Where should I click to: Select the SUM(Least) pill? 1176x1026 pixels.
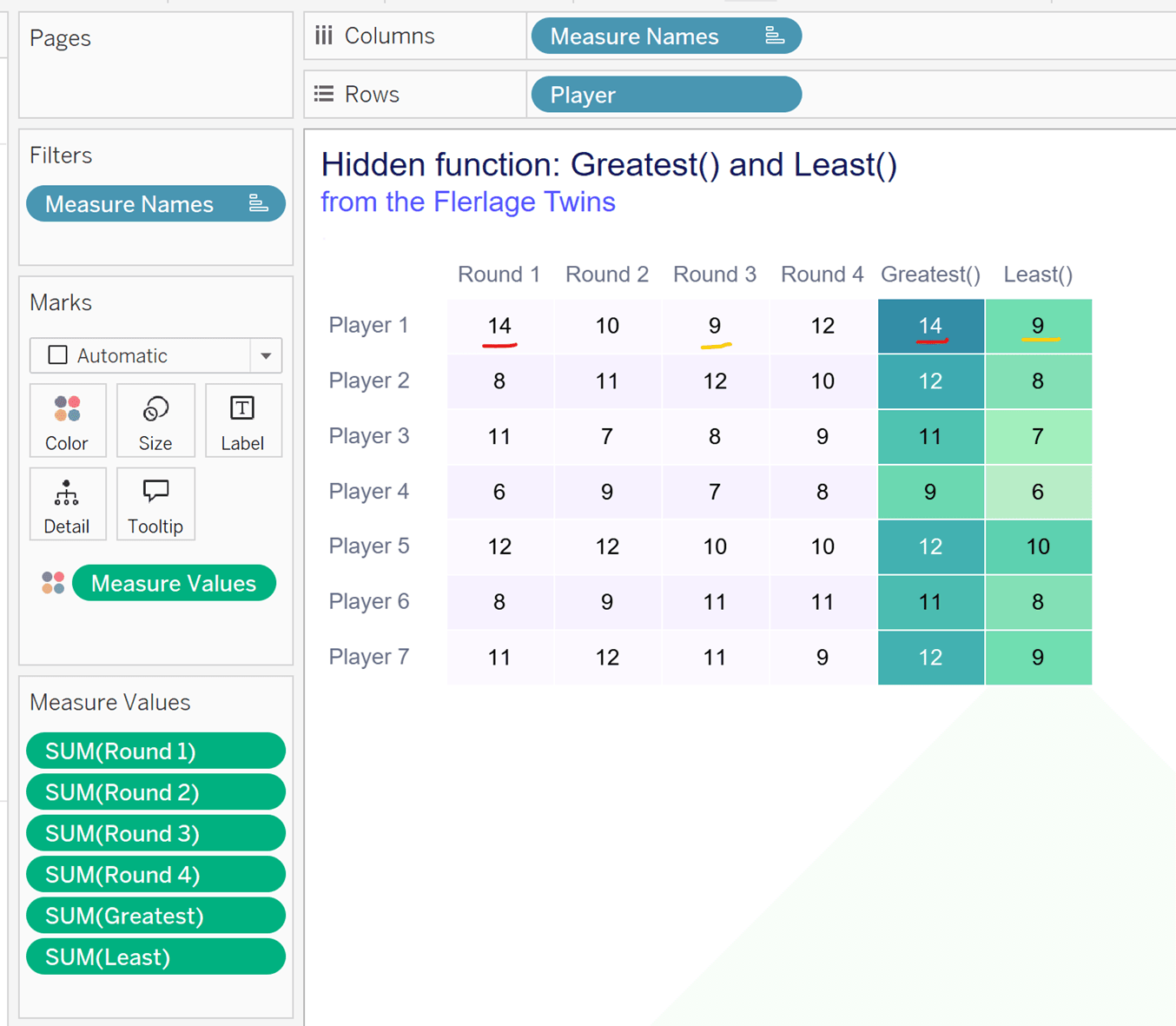coord(155,956)
